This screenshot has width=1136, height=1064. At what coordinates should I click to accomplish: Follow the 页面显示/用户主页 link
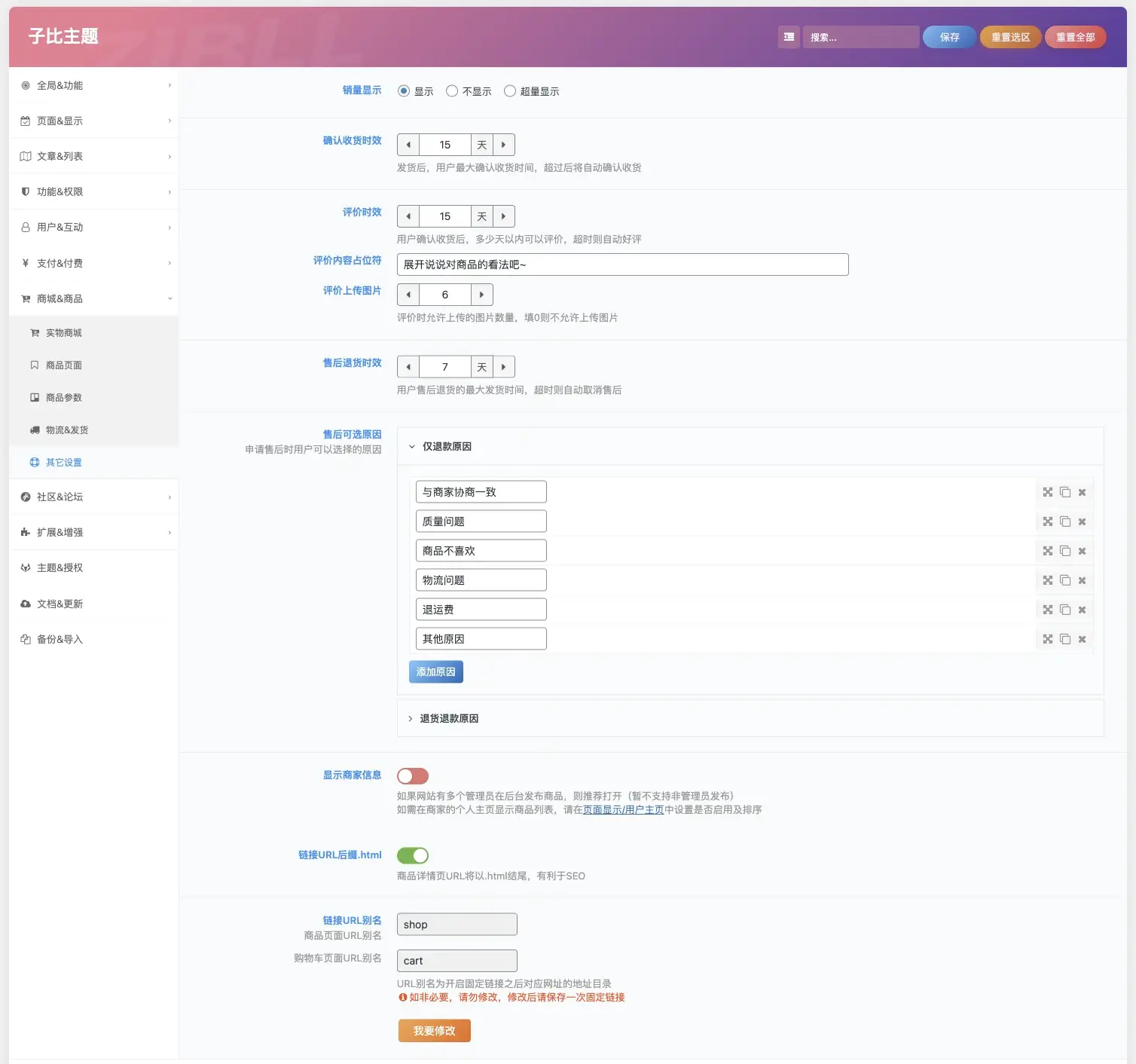pos(623,810)
